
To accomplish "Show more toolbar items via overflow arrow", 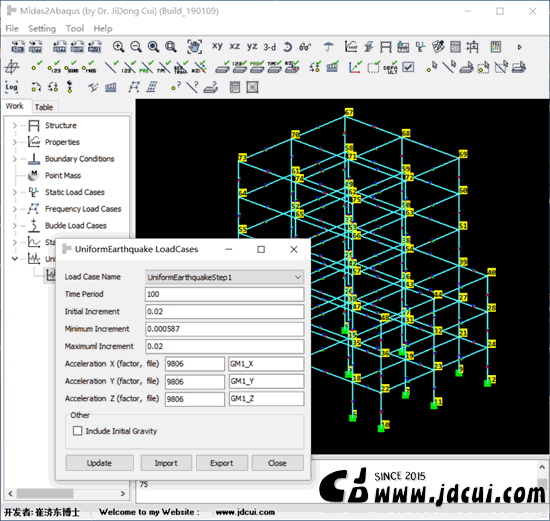I will click(x=520, y=47).
